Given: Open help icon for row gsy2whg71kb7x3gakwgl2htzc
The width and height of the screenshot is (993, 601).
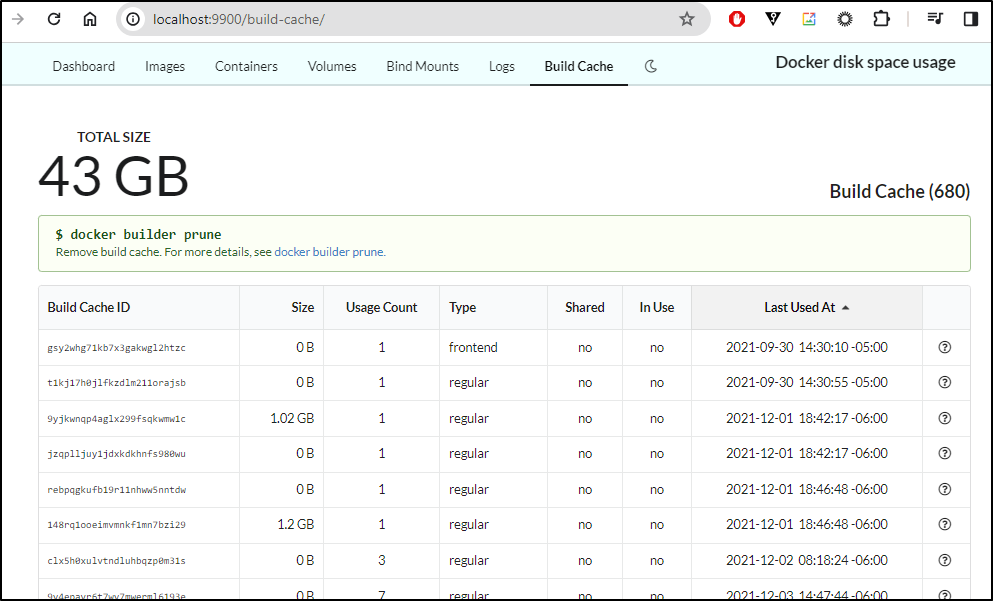Looking at the screenshot, I should click(x=945, y=347).
